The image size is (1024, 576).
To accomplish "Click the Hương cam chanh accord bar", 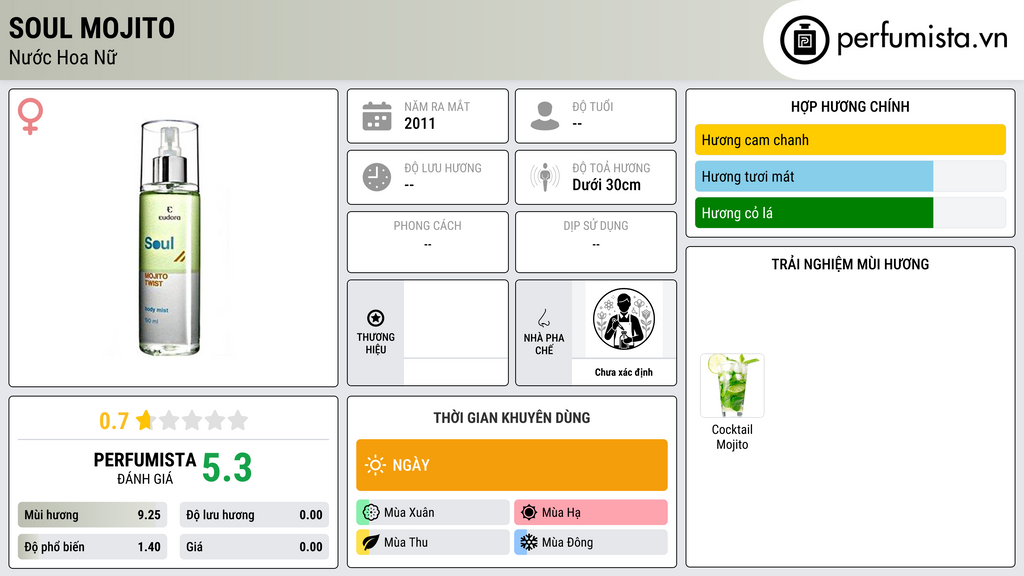I will tap(850, 140).
